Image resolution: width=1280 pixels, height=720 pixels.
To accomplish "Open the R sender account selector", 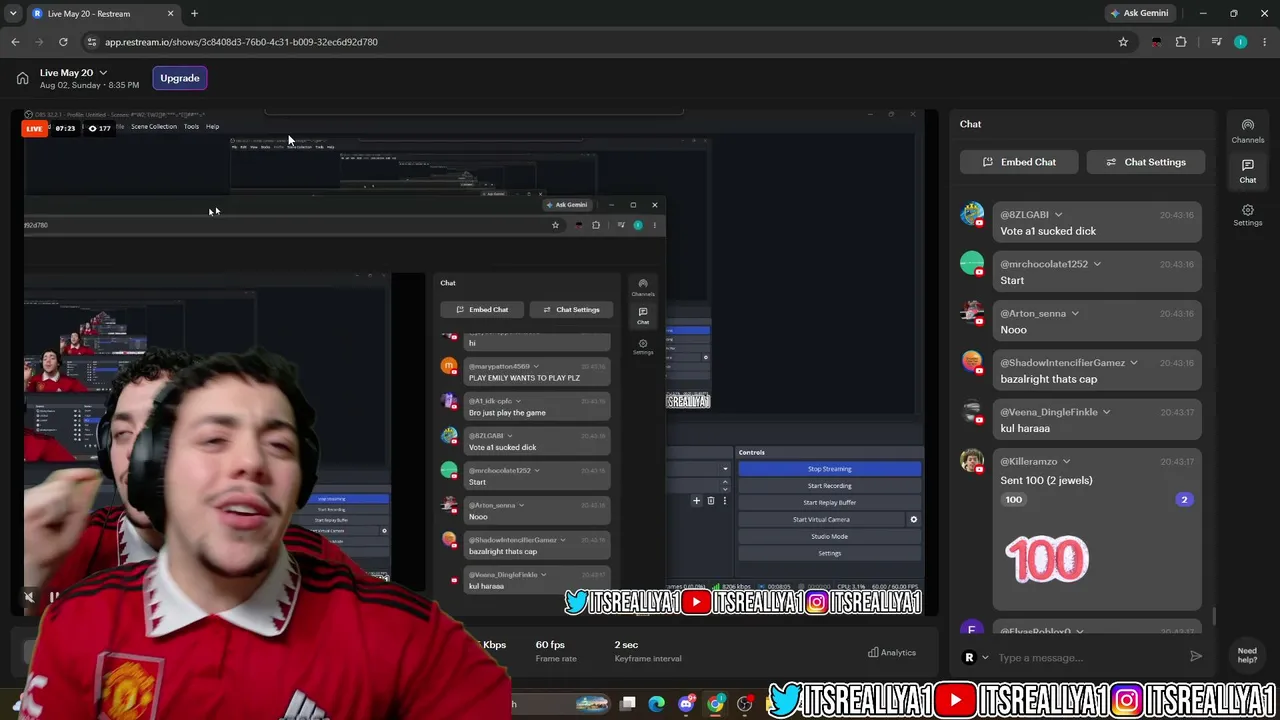I will click(975, 657).
